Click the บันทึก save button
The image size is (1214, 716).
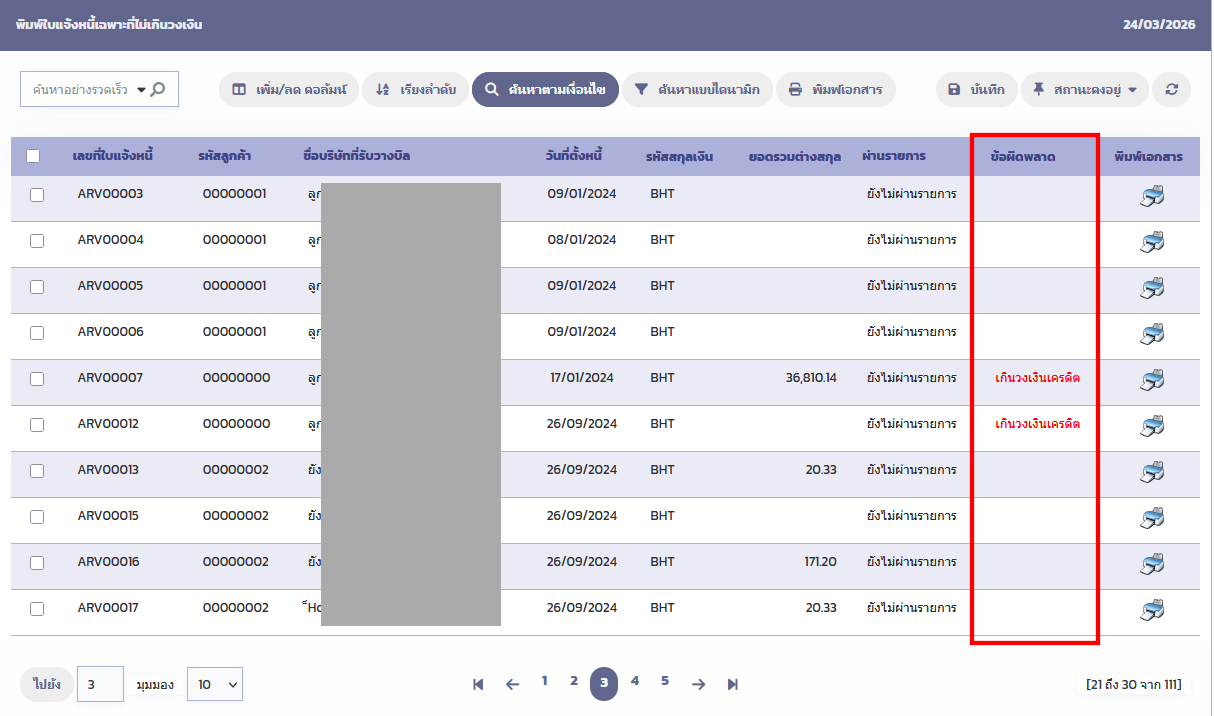tap(977, 89)
